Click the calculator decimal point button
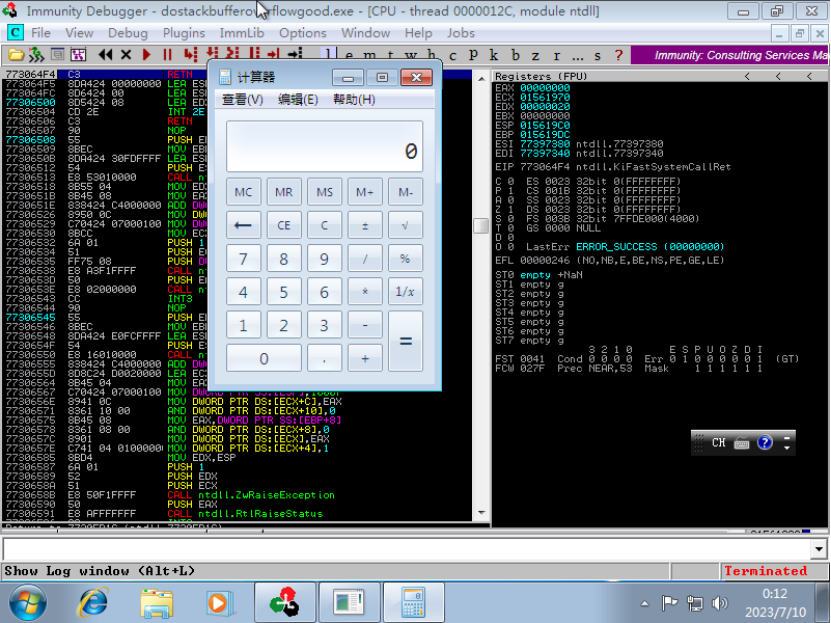Screen dimensions: 831x623 (324, 358)
